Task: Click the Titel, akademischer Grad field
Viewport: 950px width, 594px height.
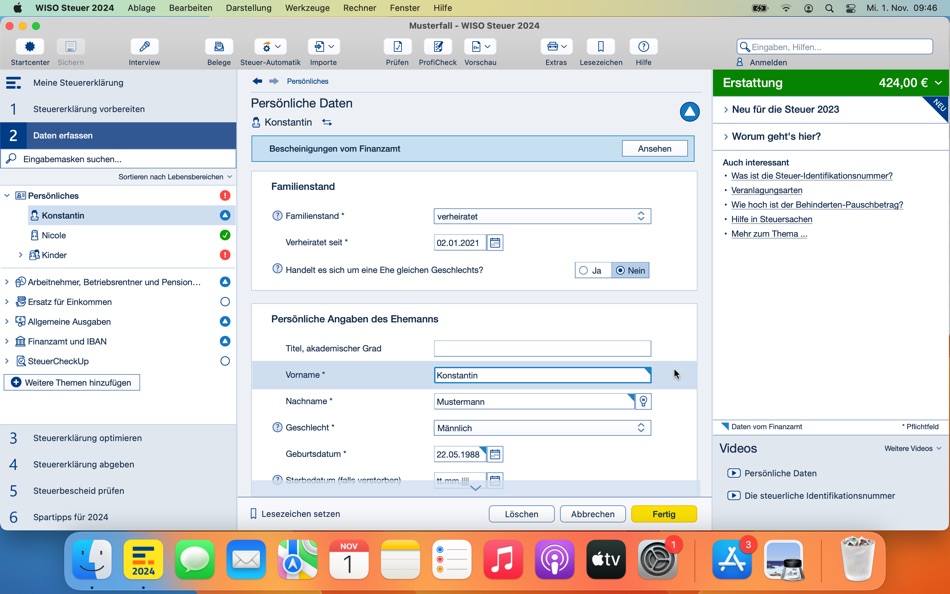Action: 542,349
